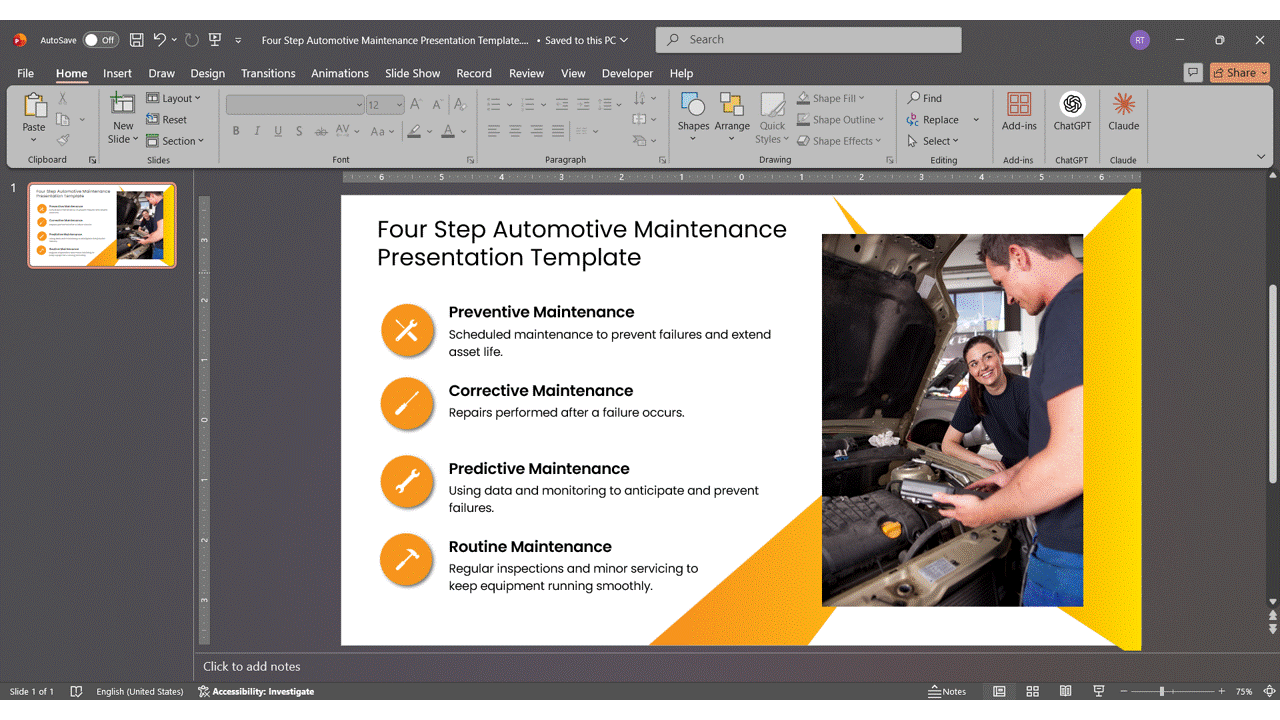Image resolution: width=1280 pixels, height=720 pixels.
Task: Expand the Layout dropdown
Action: 173,98
